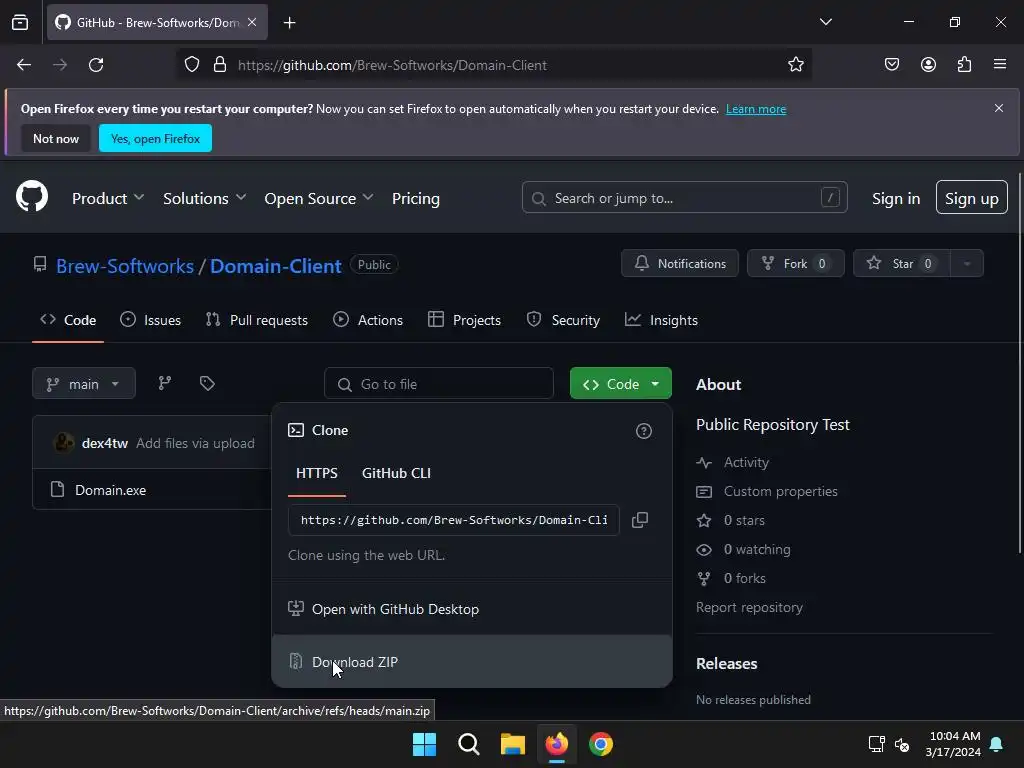Screen dimensions: 1024x768
Task: Dismiss the Firefox startup notification bar
Action: [999, 108]
